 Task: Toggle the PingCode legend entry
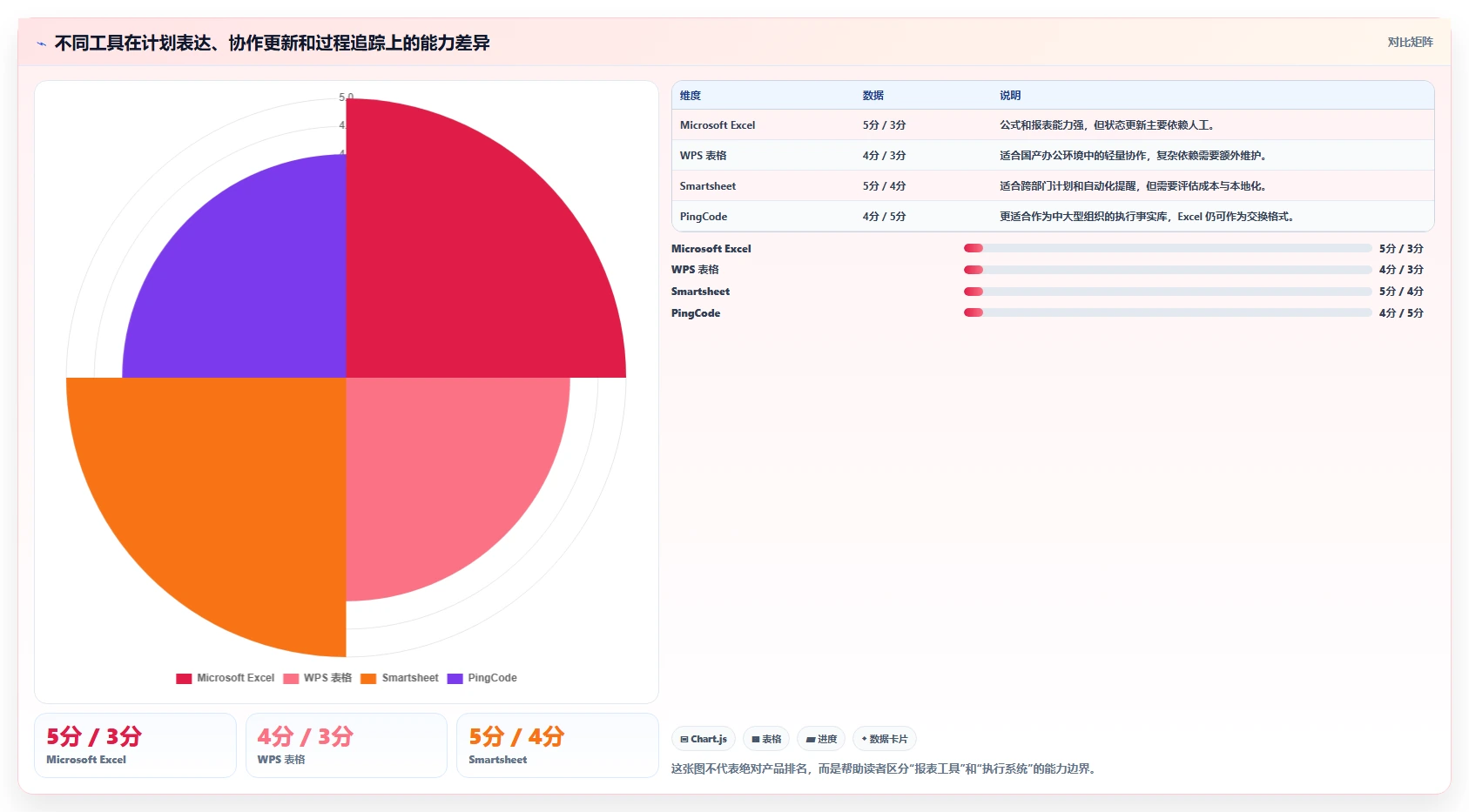click(482, 678)
